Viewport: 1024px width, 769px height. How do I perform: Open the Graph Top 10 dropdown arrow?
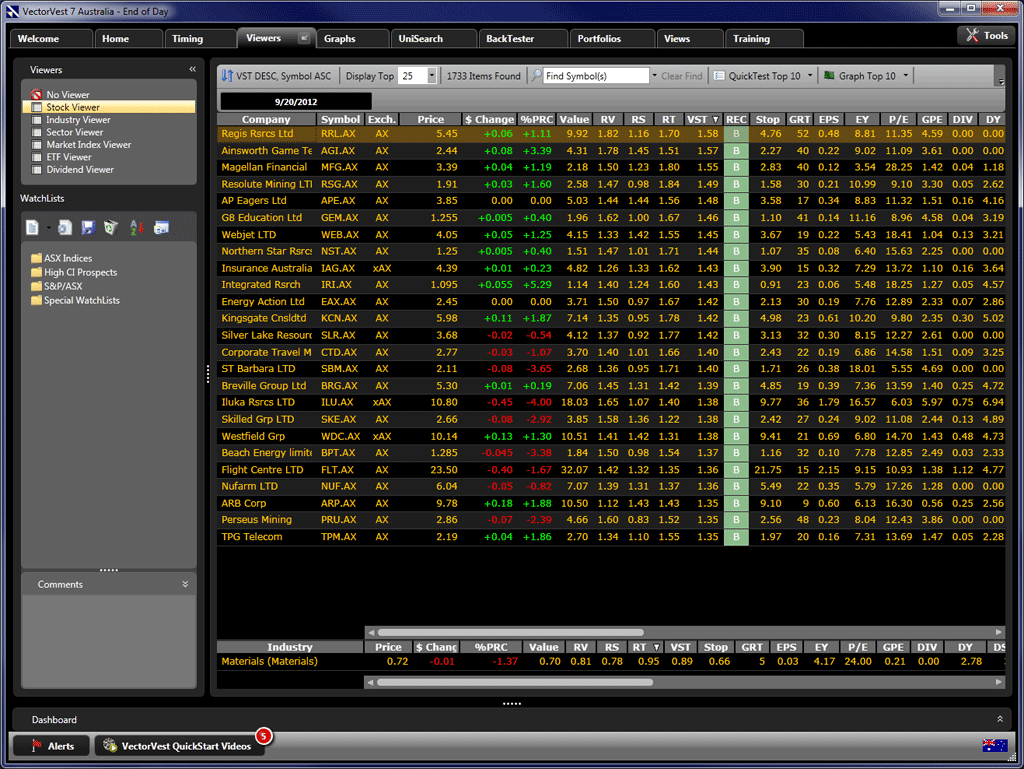click(x=903, y=76)
